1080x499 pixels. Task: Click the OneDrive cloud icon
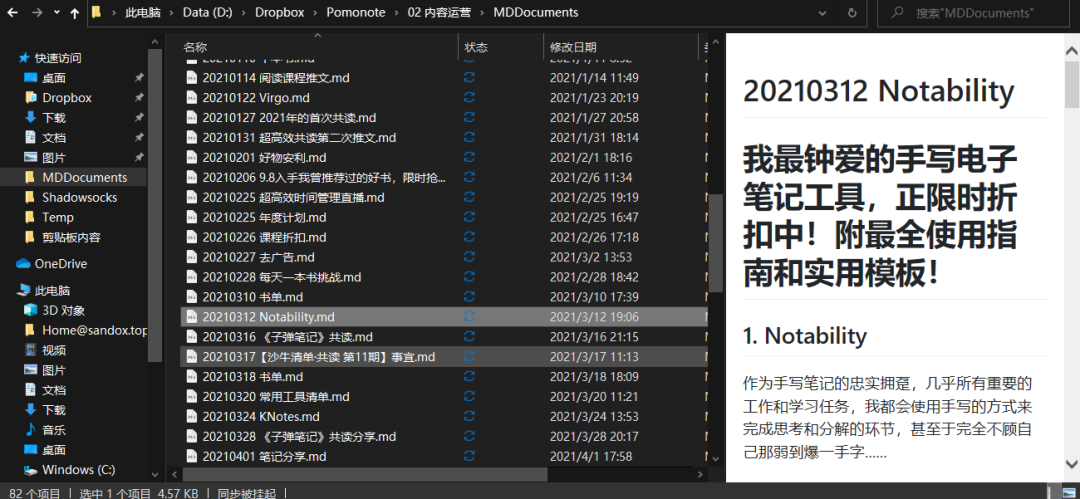(23, 264)
